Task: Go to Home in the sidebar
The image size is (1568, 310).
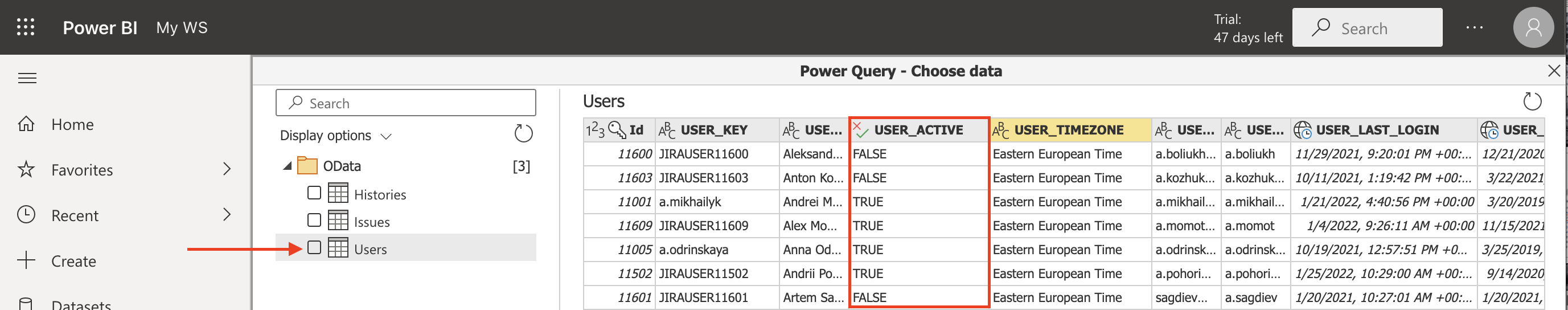Action: tap(72, 124)
